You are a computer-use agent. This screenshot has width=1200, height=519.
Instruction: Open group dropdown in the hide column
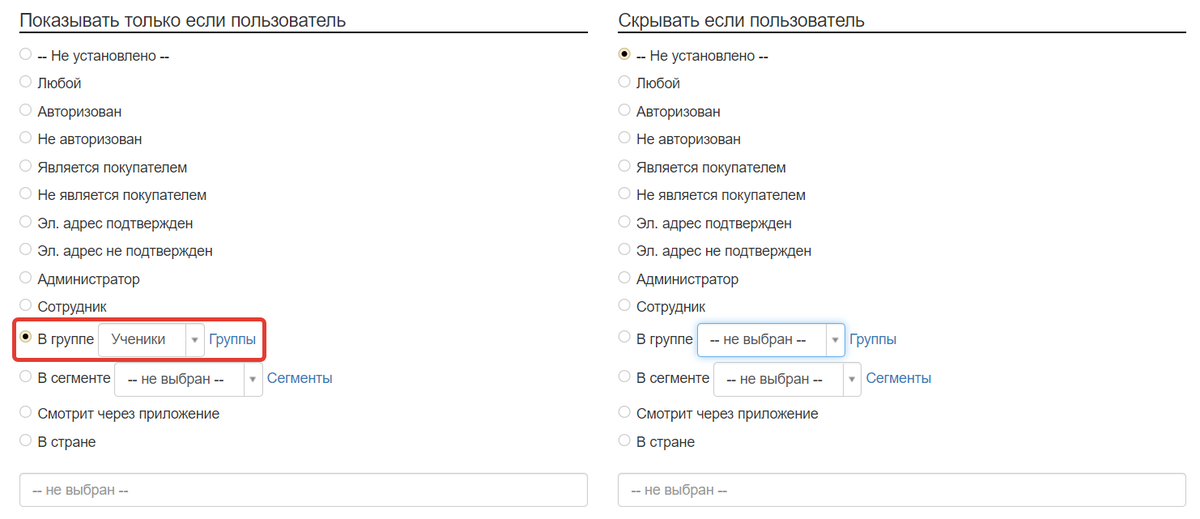[x=771, y=340]
